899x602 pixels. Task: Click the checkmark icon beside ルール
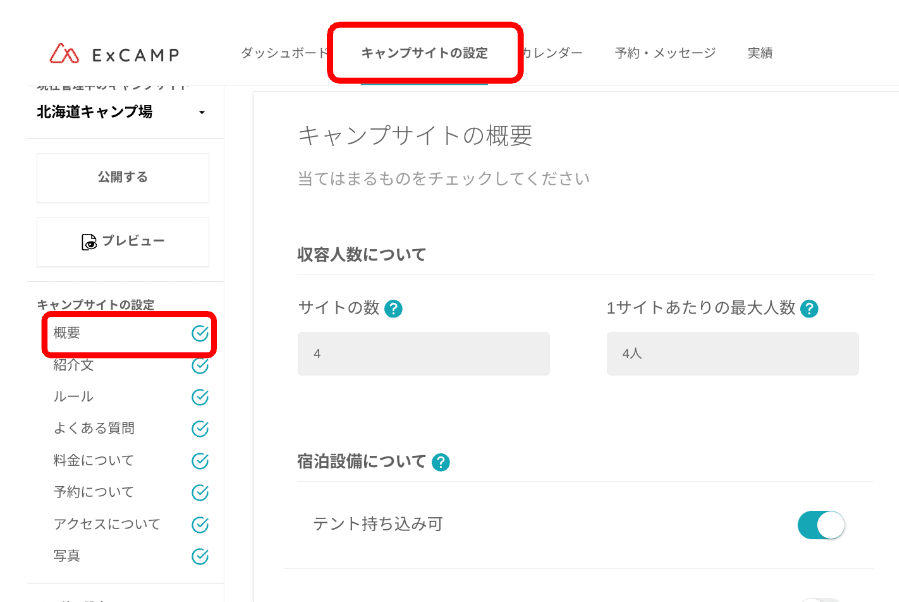pos(199,396)
